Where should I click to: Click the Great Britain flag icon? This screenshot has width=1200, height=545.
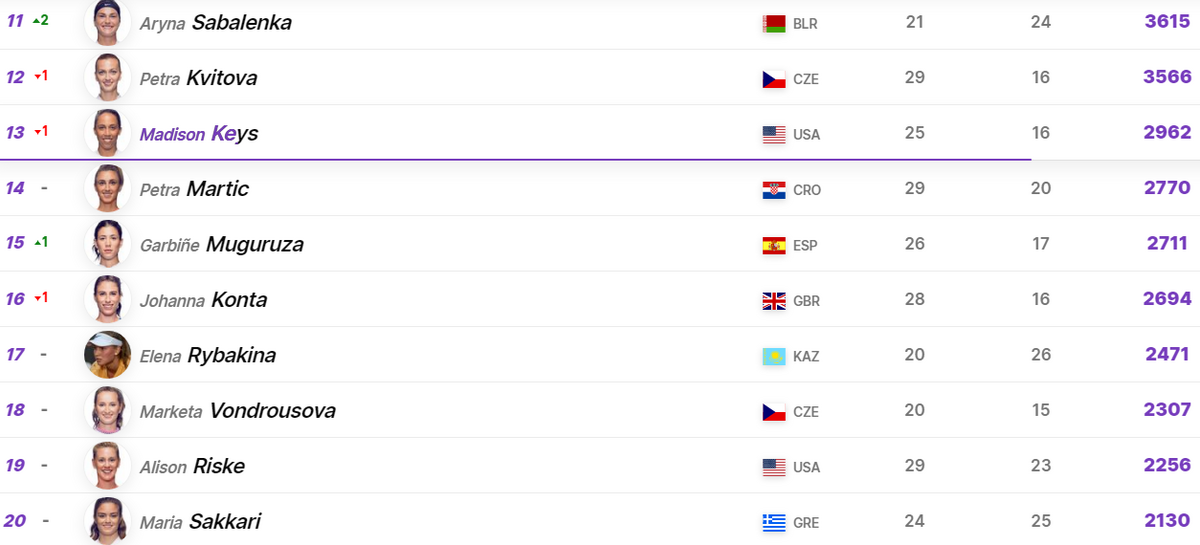point(774,300)
